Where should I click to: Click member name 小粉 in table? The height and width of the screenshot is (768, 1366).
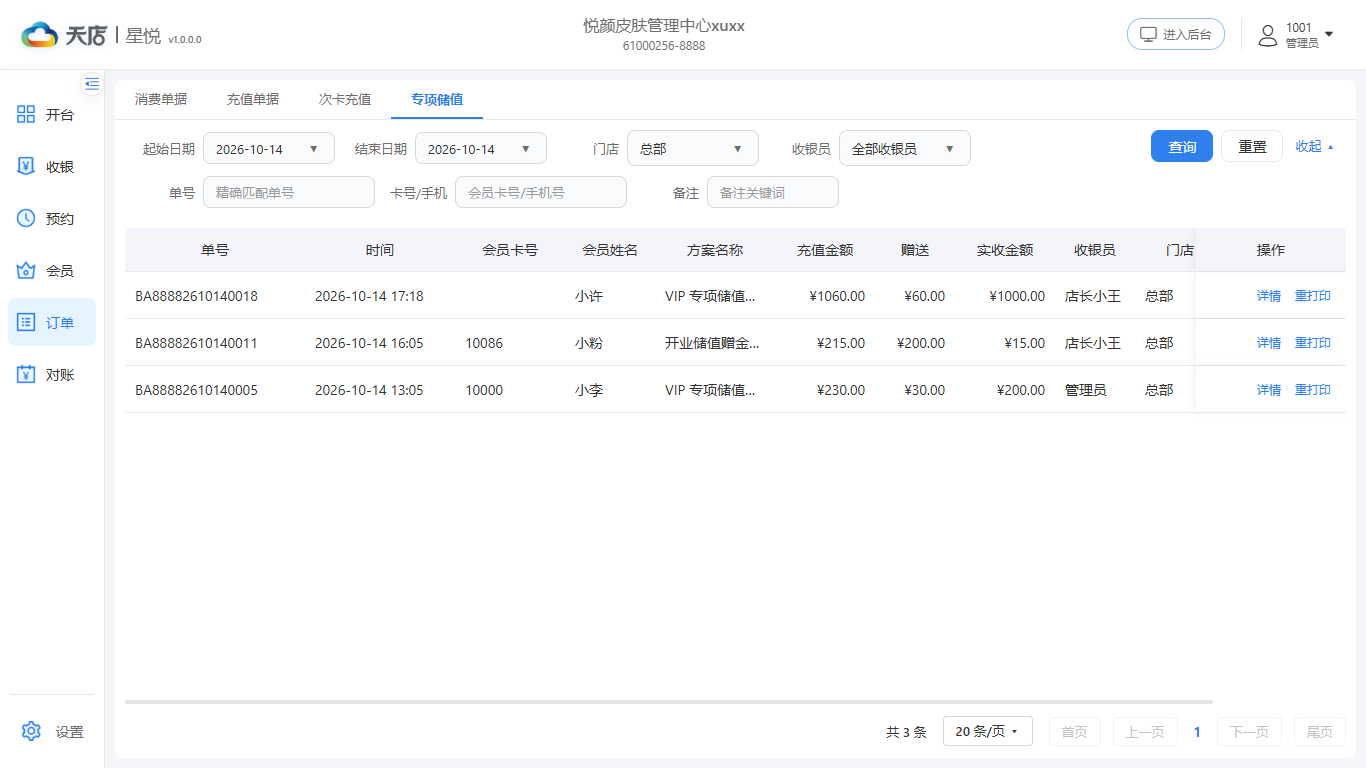[x=589, y=343]
